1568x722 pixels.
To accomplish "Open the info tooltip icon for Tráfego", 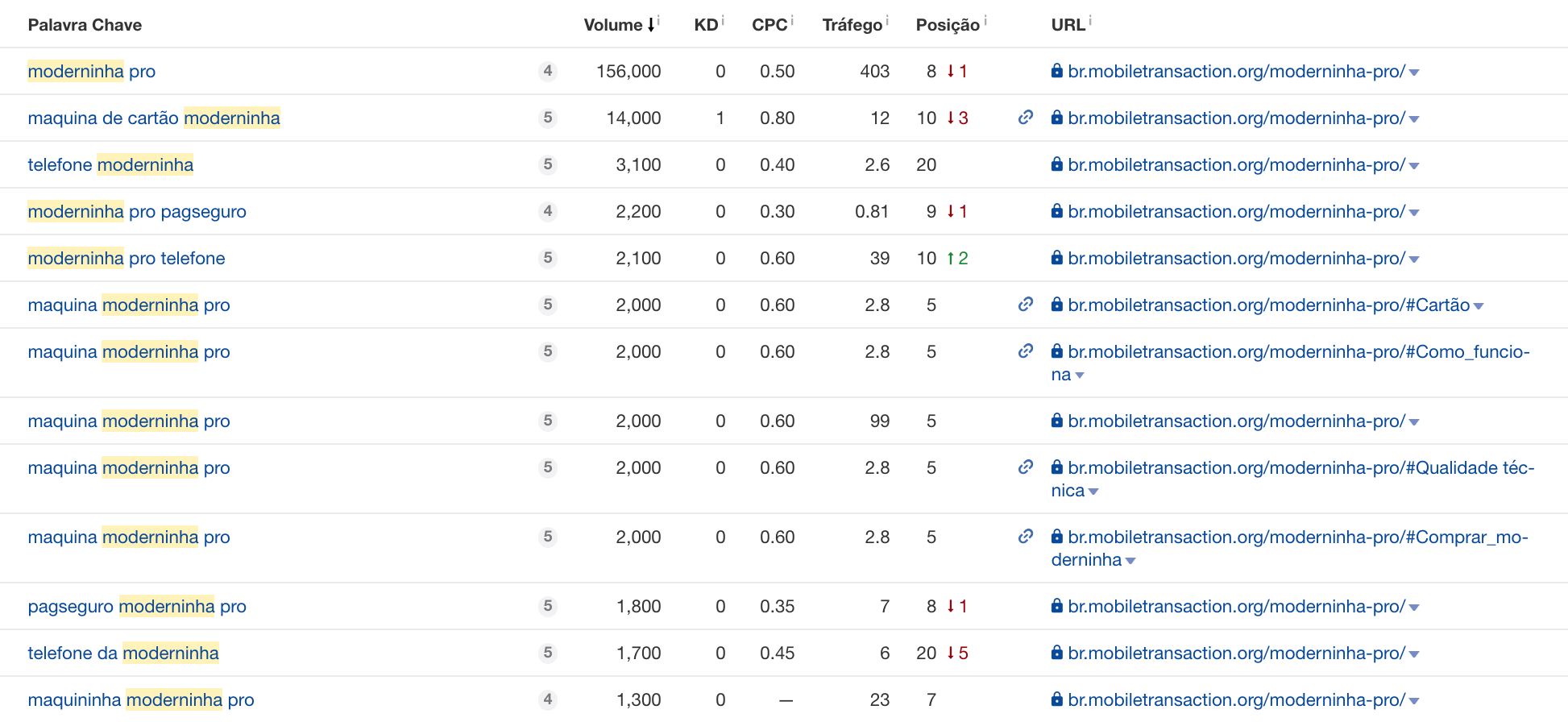I will (887, 20).
